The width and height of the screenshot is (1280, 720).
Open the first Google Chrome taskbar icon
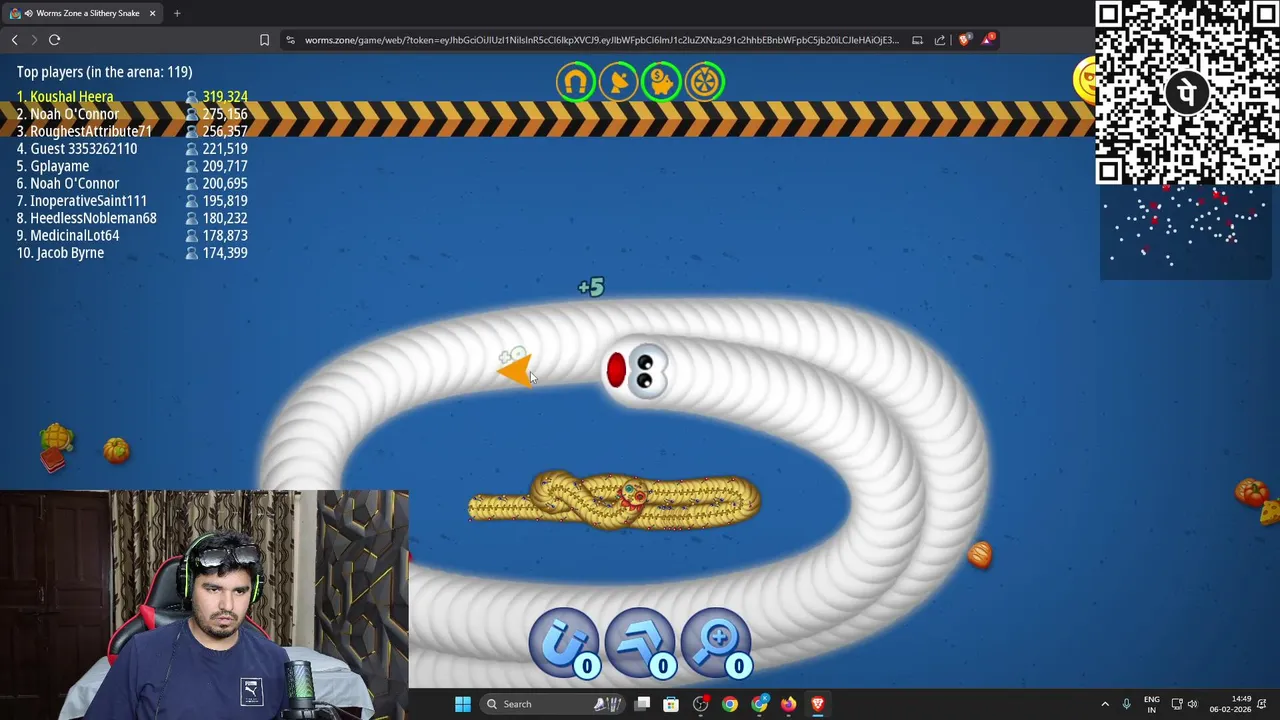coord(730,704)
